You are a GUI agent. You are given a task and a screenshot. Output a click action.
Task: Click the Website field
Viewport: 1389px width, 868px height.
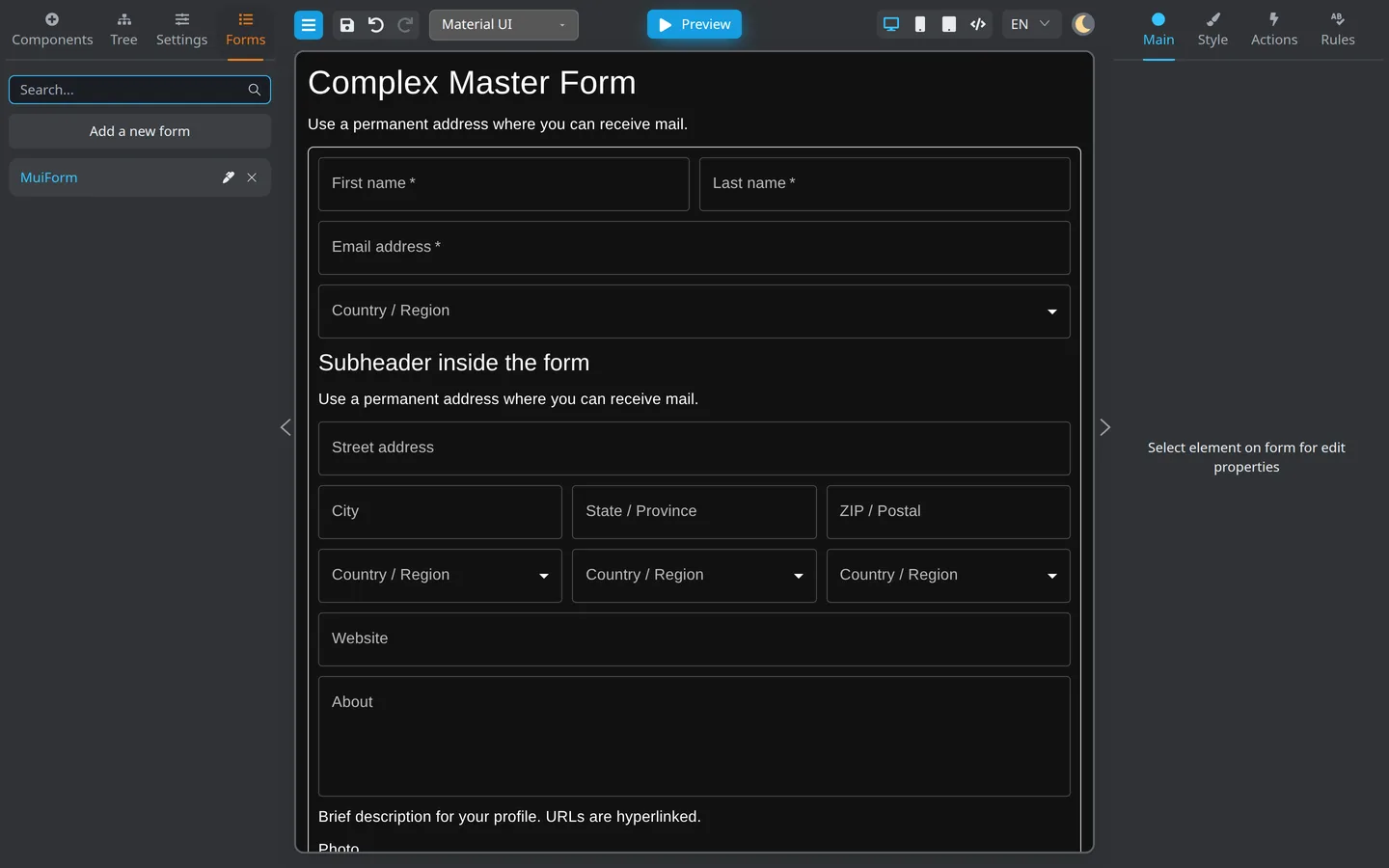click(694, 639)
